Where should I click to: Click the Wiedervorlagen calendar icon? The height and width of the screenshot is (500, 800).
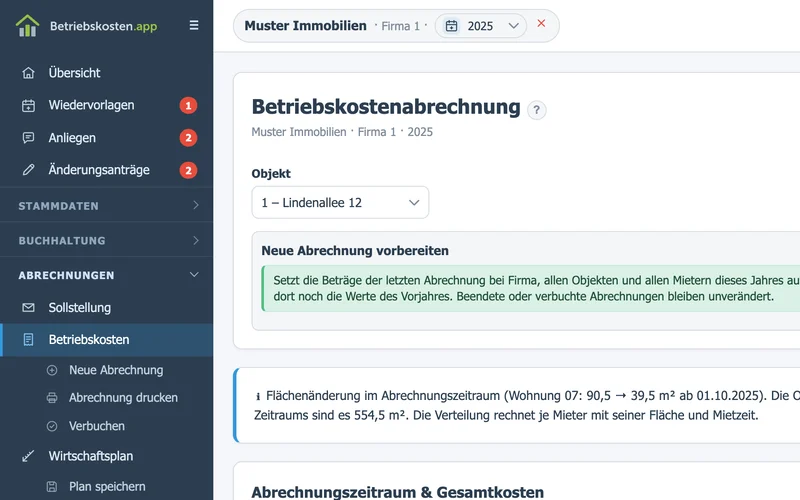[x=29, y=106]
